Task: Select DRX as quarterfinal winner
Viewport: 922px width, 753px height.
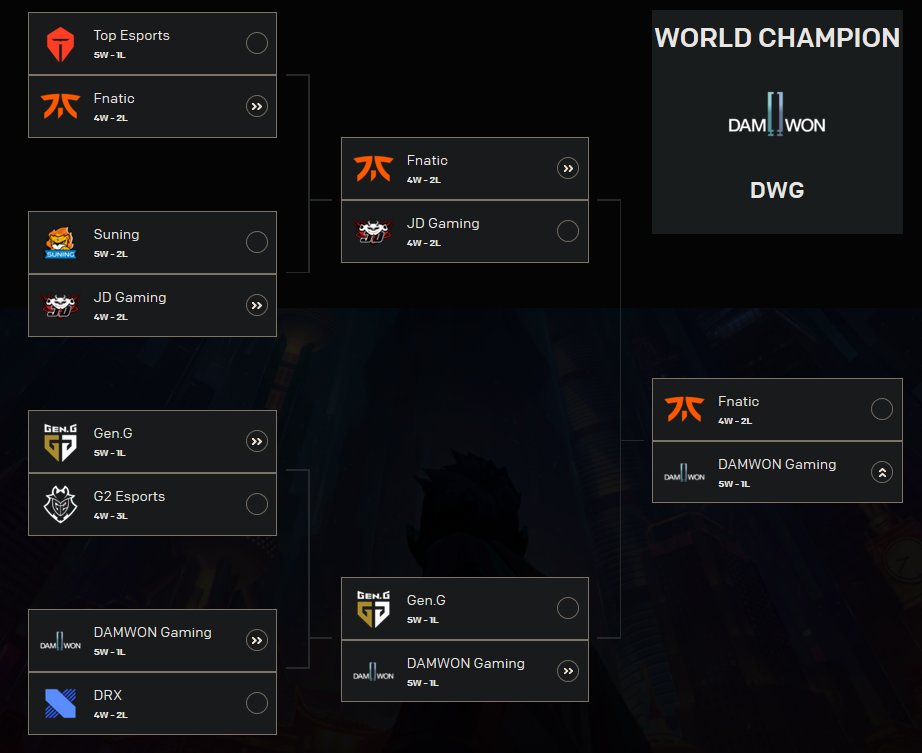Action: (257, 702)
